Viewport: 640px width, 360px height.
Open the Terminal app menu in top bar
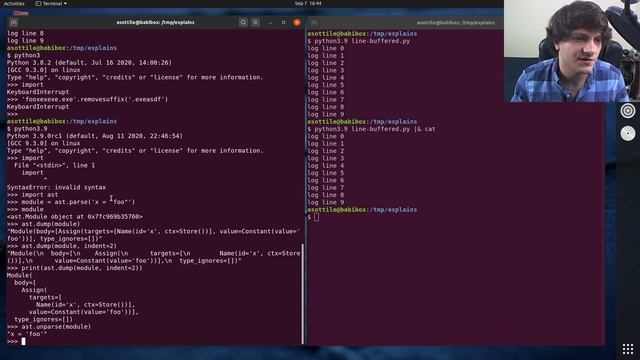pos(51,3)
